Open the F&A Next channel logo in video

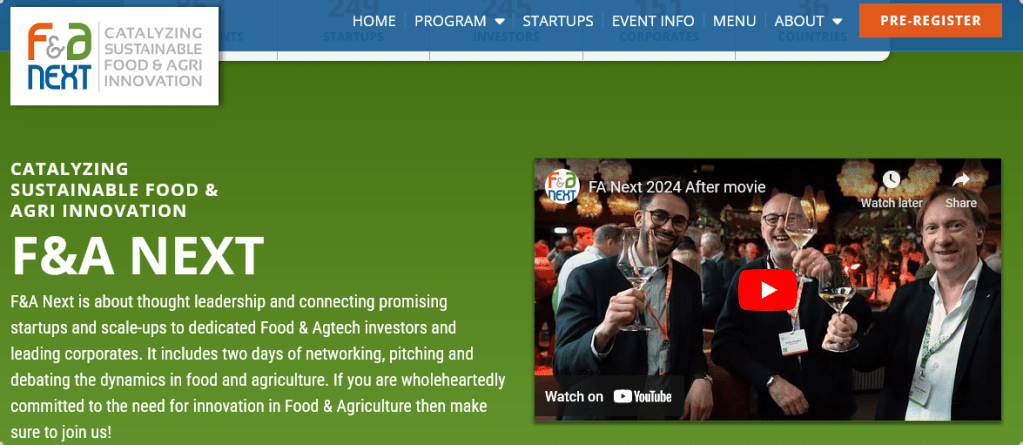(x=562, y=187)
